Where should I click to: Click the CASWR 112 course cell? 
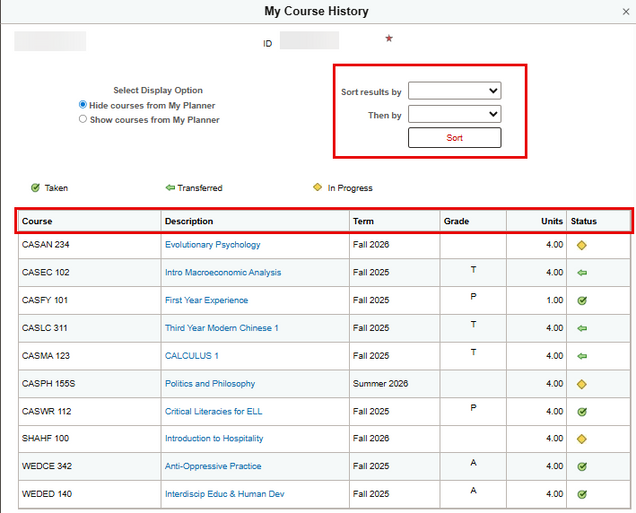[89, 412]
